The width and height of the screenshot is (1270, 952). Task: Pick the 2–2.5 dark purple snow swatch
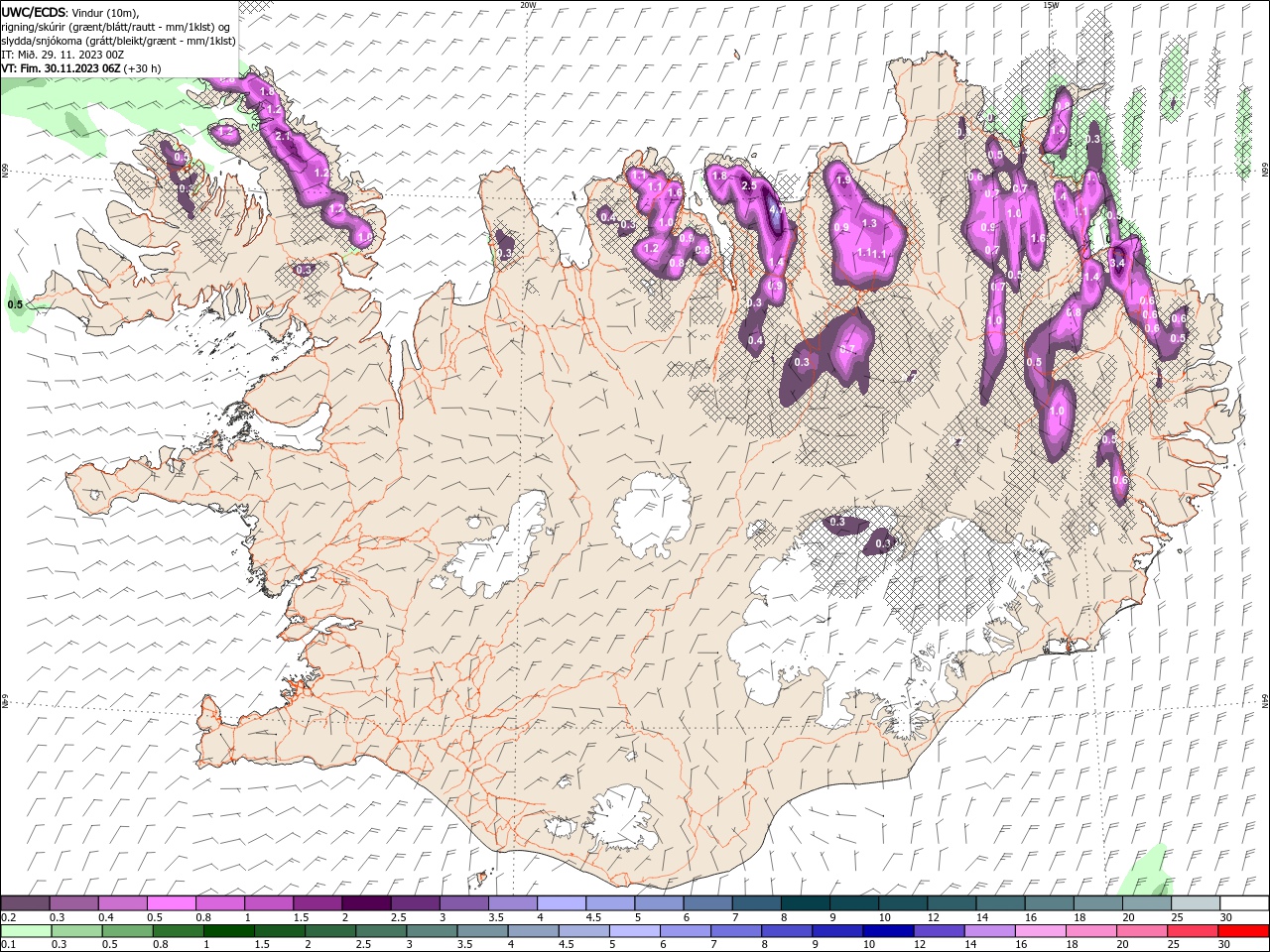click(365, 903)
